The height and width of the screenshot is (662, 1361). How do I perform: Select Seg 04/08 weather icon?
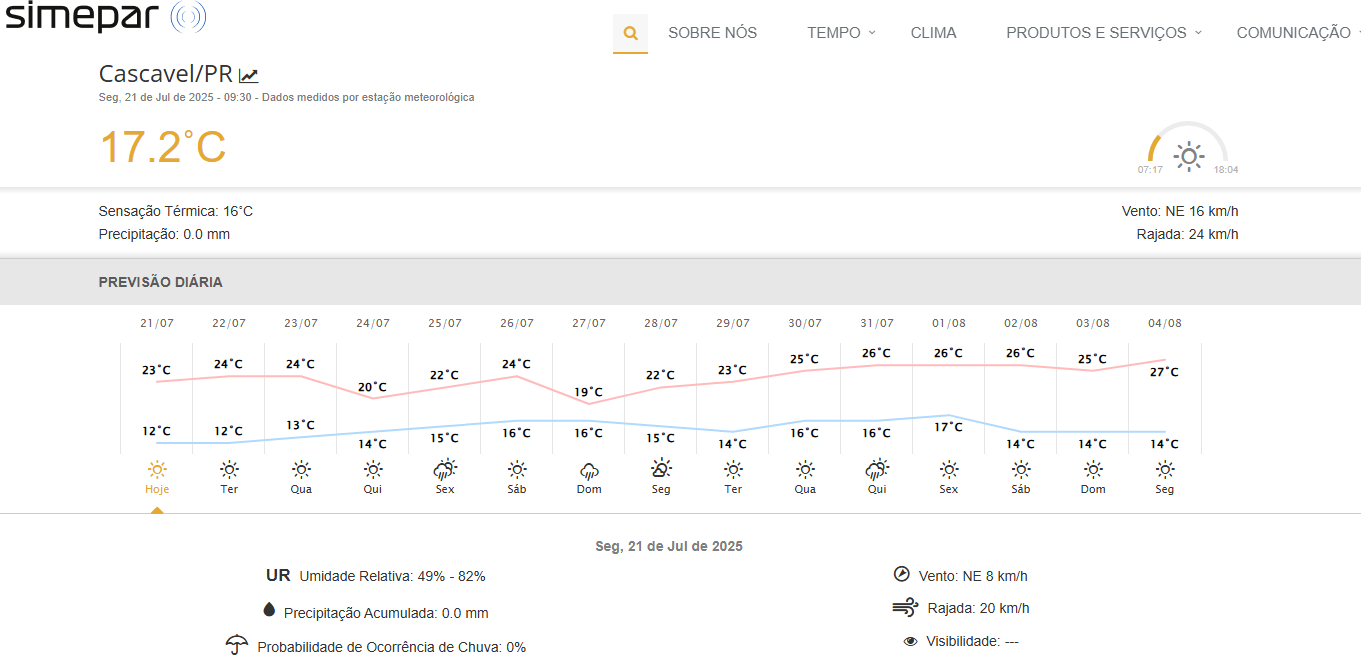[x=1165, y=469]
